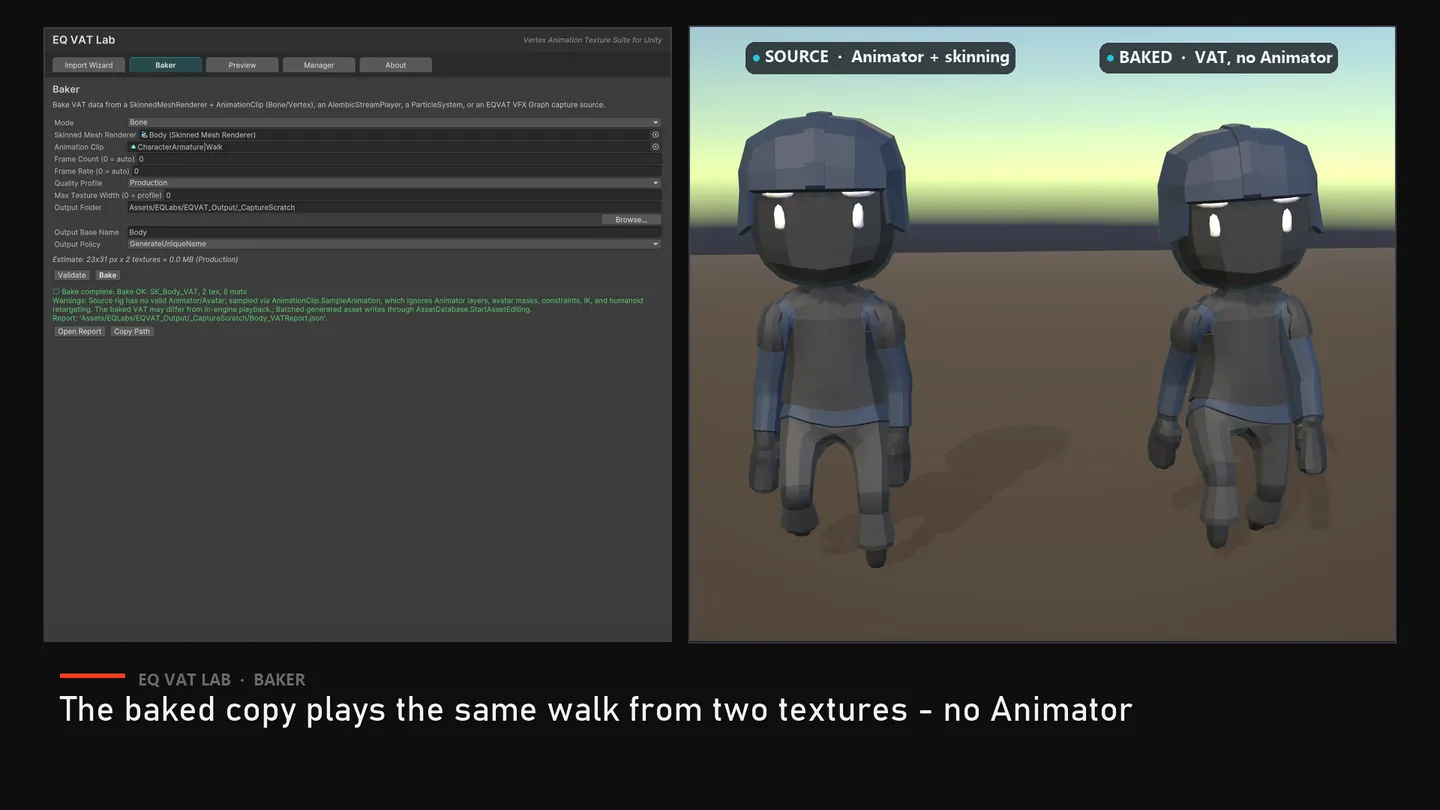This screenshot has height=810, width=1440.
Task: Start baking with the Bake button
Action: tap(107, 275)
